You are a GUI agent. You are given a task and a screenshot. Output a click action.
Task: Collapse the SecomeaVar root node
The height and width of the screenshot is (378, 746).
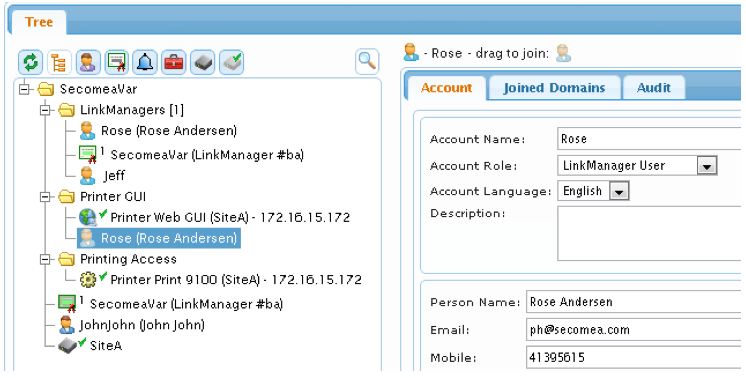[x=24, y=89]
